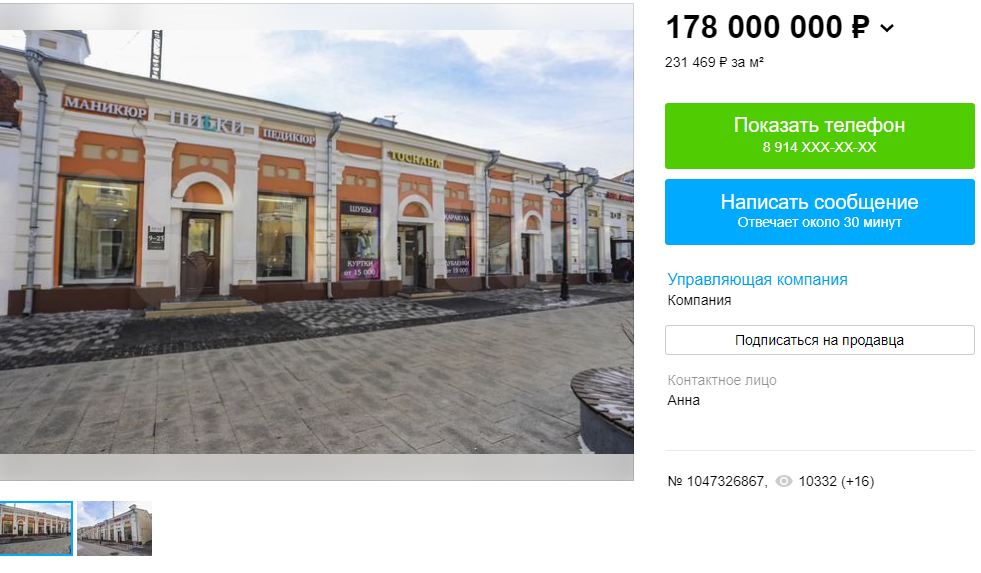Expand the price chevron next to 178 000 000 ₽

[887, 28]
